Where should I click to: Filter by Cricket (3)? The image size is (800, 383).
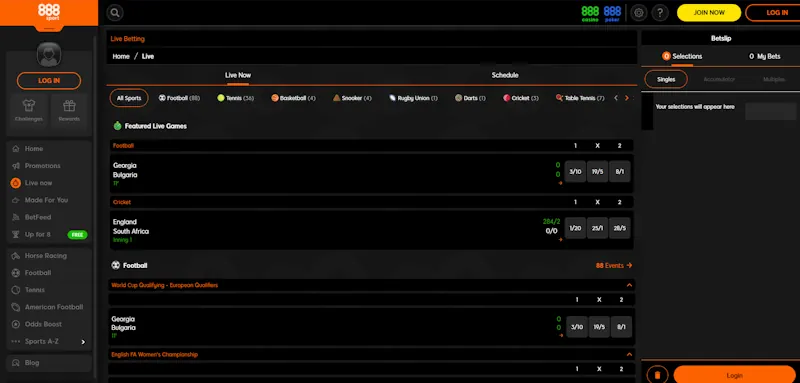(x=520, y=98)
